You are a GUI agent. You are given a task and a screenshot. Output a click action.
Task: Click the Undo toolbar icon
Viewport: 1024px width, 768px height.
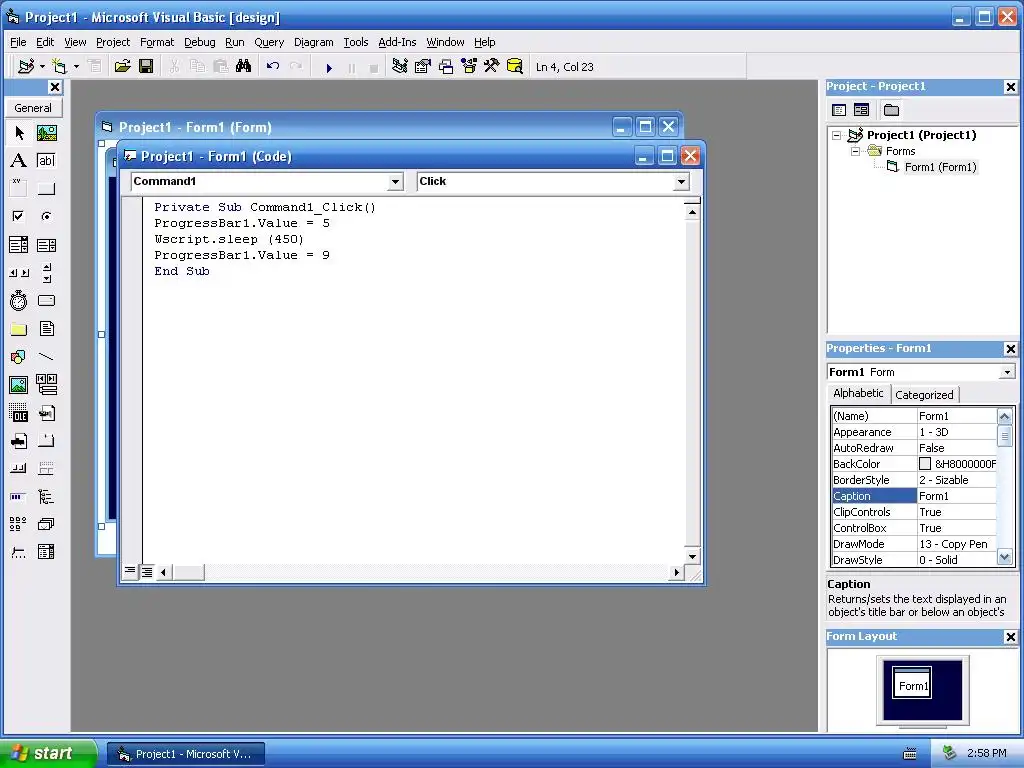[273, 67]
